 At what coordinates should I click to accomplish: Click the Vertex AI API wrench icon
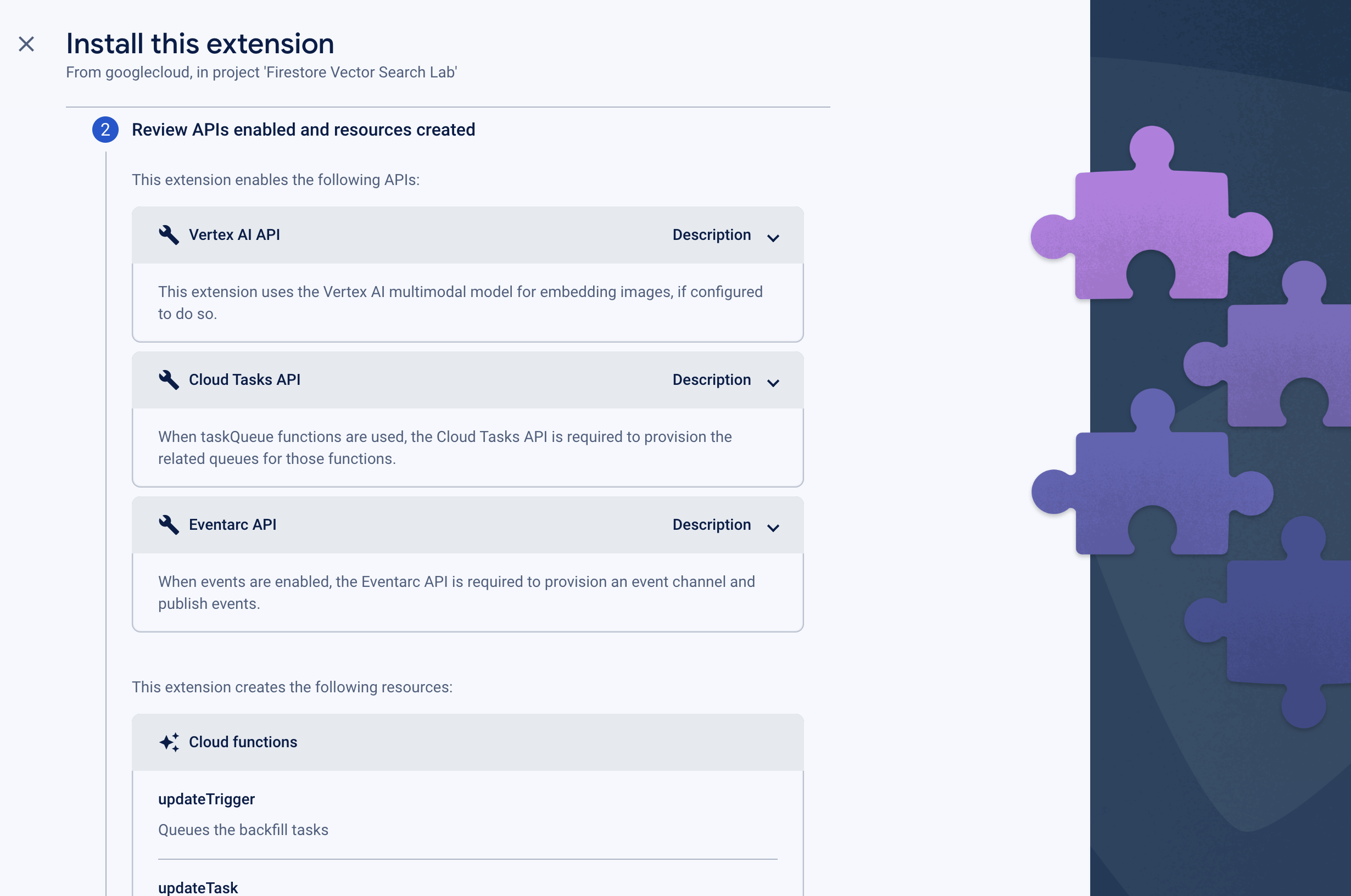(167, 234)
